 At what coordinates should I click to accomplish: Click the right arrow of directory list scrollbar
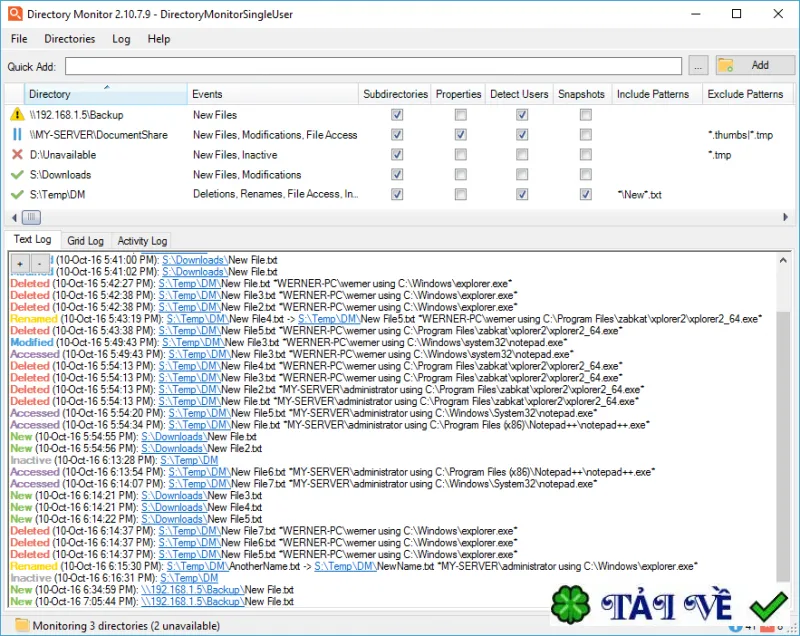[785, 217]
